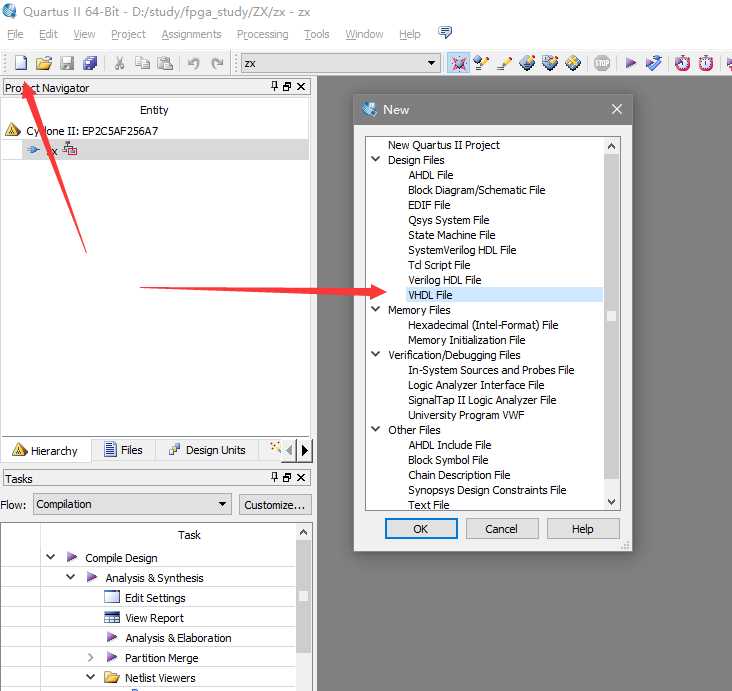This screenshot has height=691, width=732.
Task: Click the Save All toolbar icon
Action: (x=90, y=63)
